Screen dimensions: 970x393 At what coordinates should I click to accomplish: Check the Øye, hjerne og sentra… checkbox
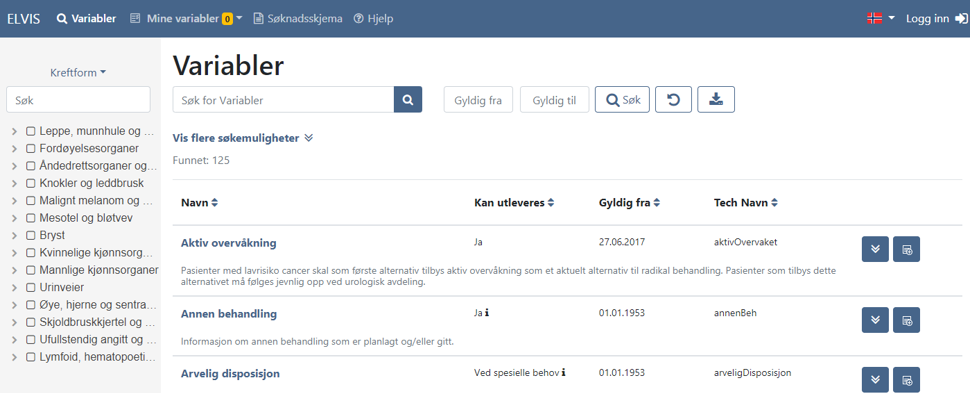click(30, 305)
